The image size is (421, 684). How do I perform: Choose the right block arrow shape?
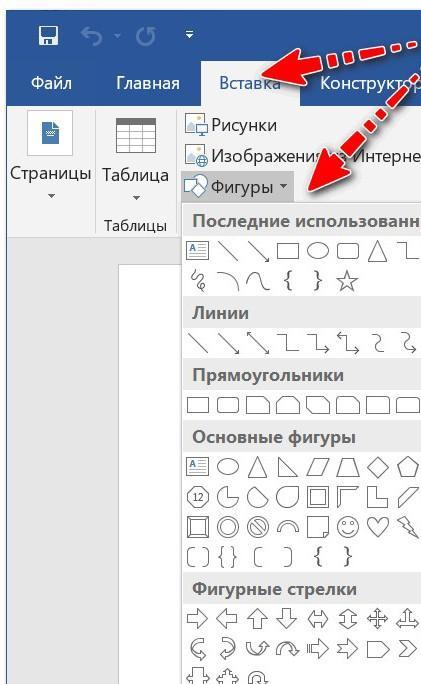(197, 619)
